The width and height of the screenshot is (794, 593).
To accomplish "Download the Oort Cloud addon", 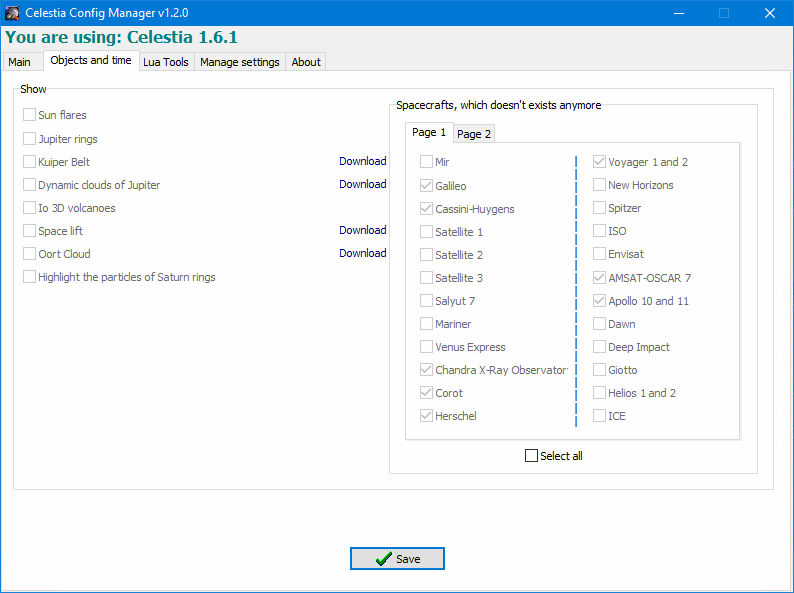I will click(363, 253).
